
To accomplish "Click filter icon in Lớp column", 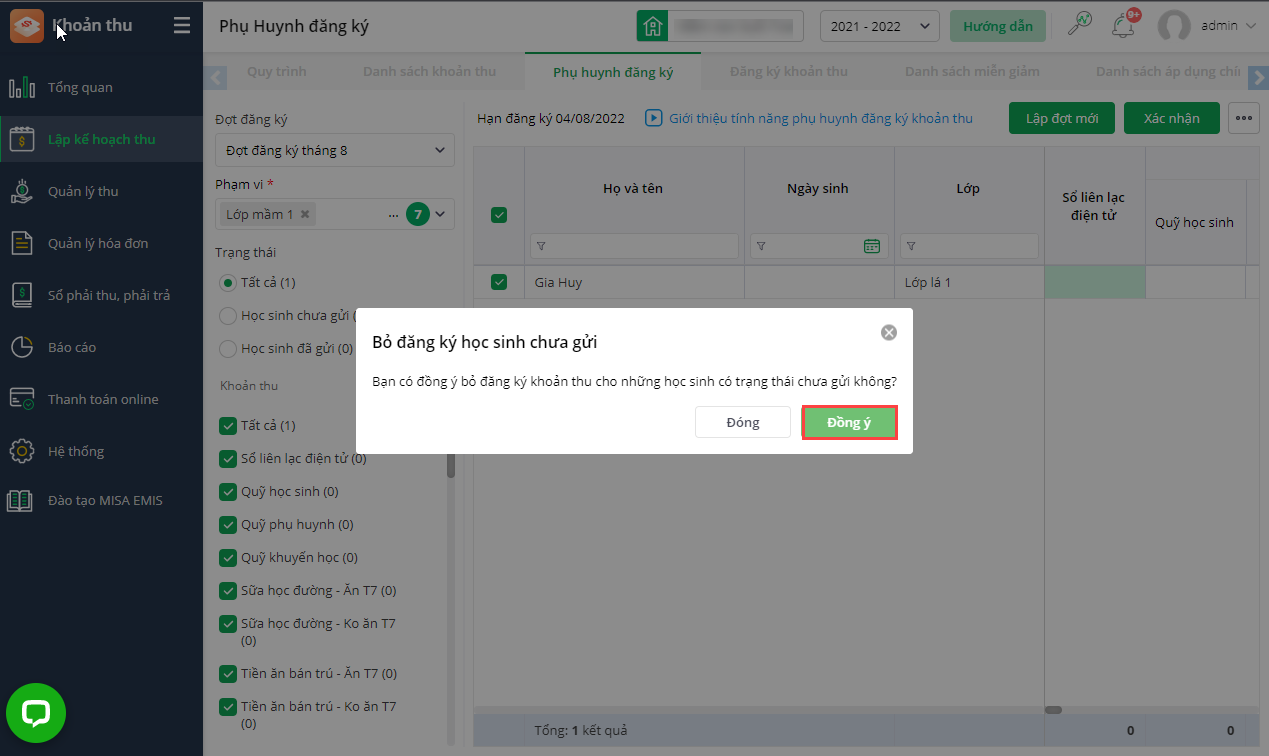I will click(910, 246).
